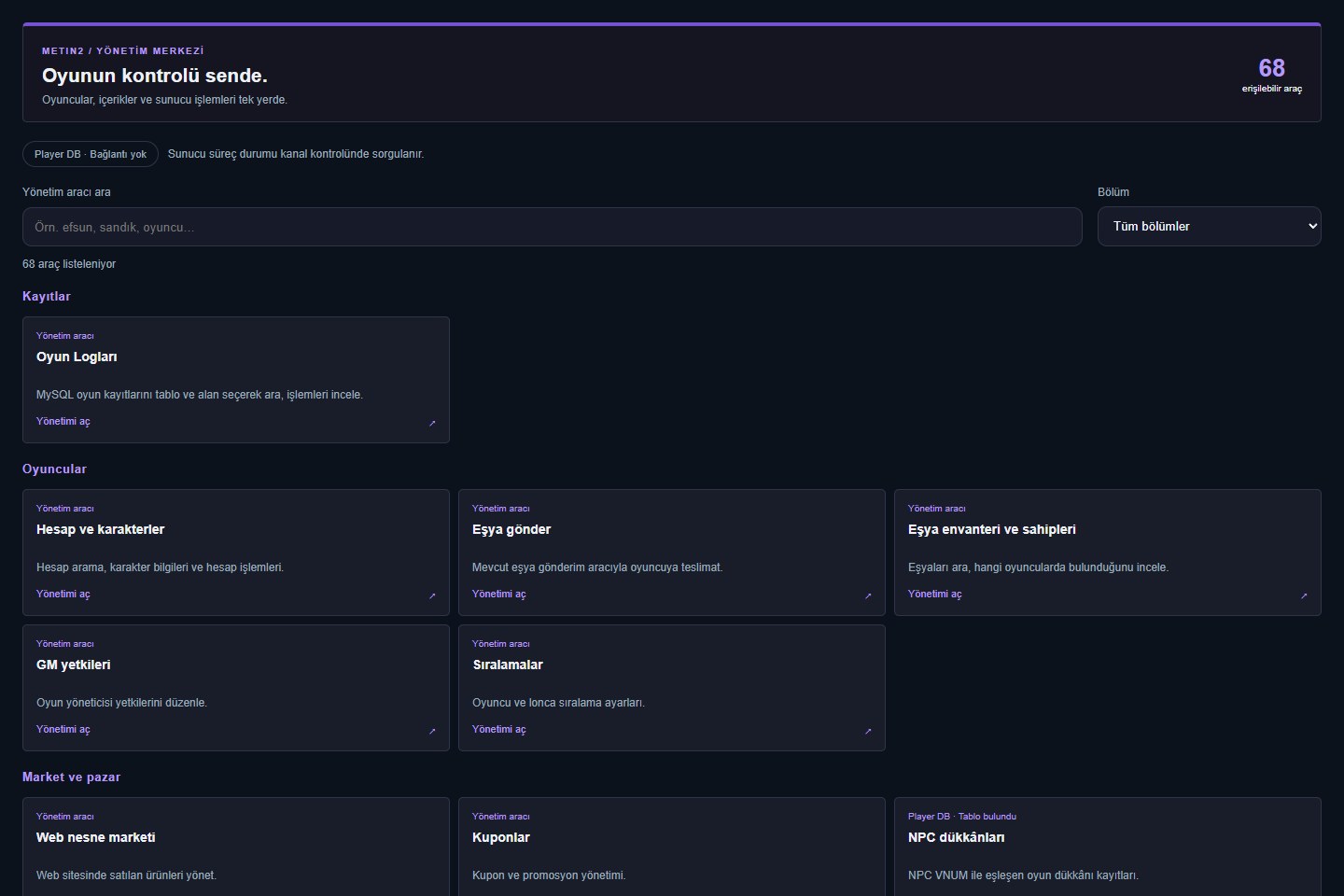Open the Web nesne marketi card
This screenshot has width=1344, height=896.
click(x=236, y=847)
